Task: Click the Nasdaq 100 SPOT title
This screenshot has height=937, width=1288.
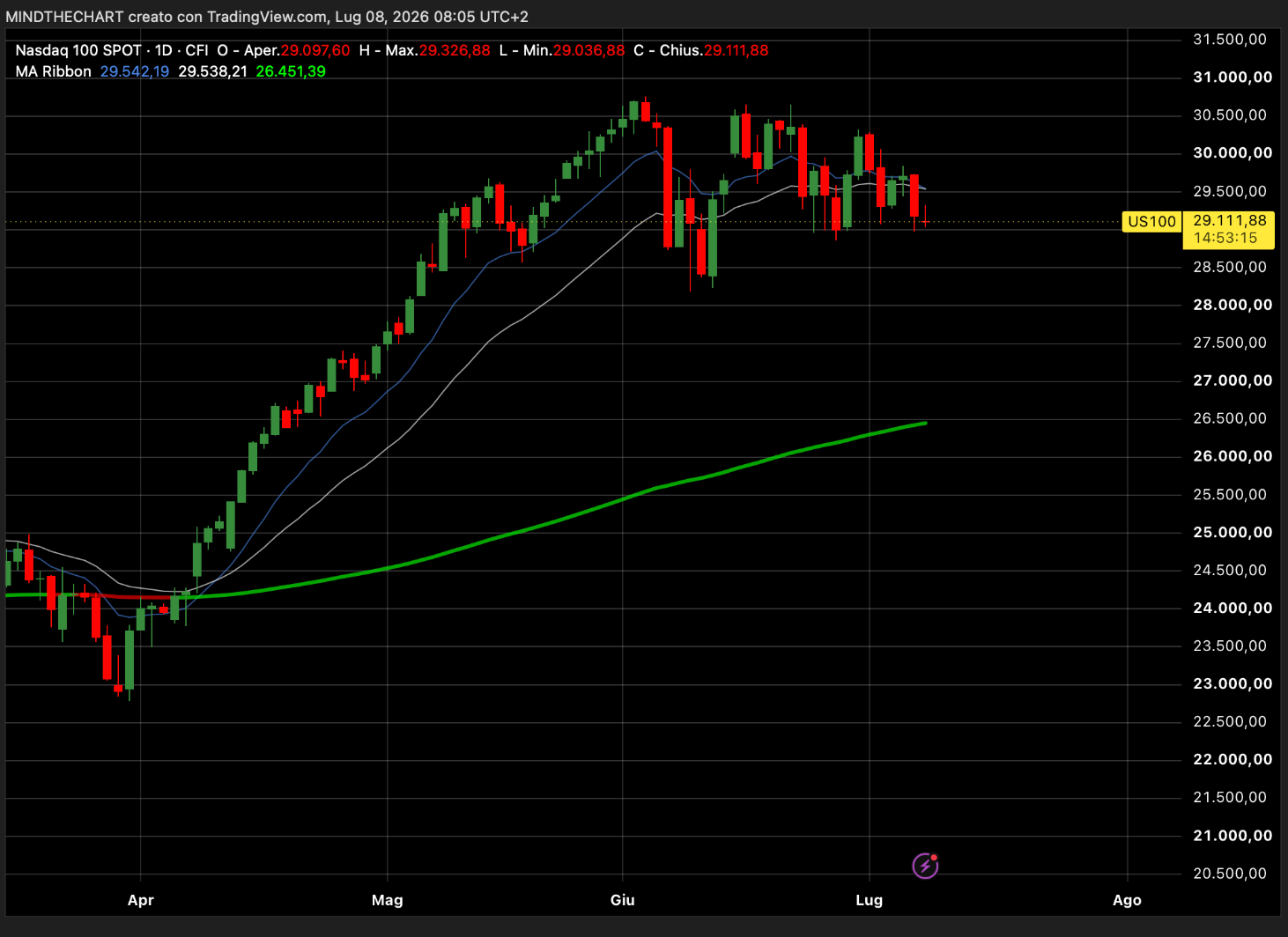Action: 78,50
